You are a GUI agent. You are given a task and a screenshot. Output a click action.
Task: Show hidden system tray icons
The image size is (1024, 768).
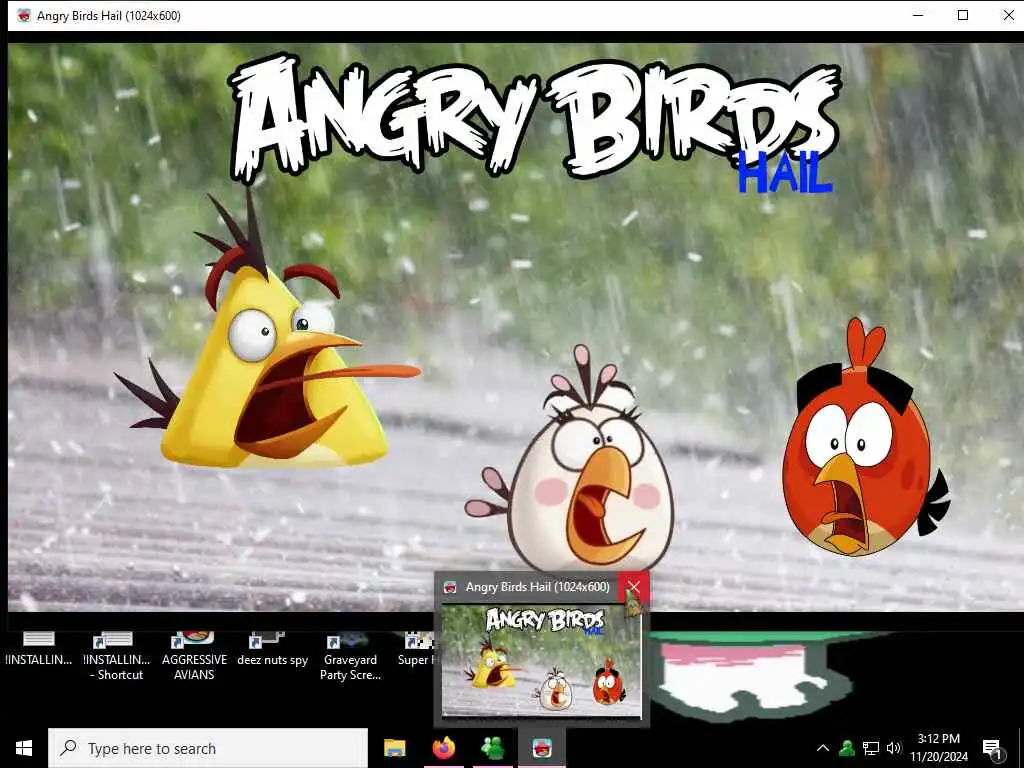point(823,748)
